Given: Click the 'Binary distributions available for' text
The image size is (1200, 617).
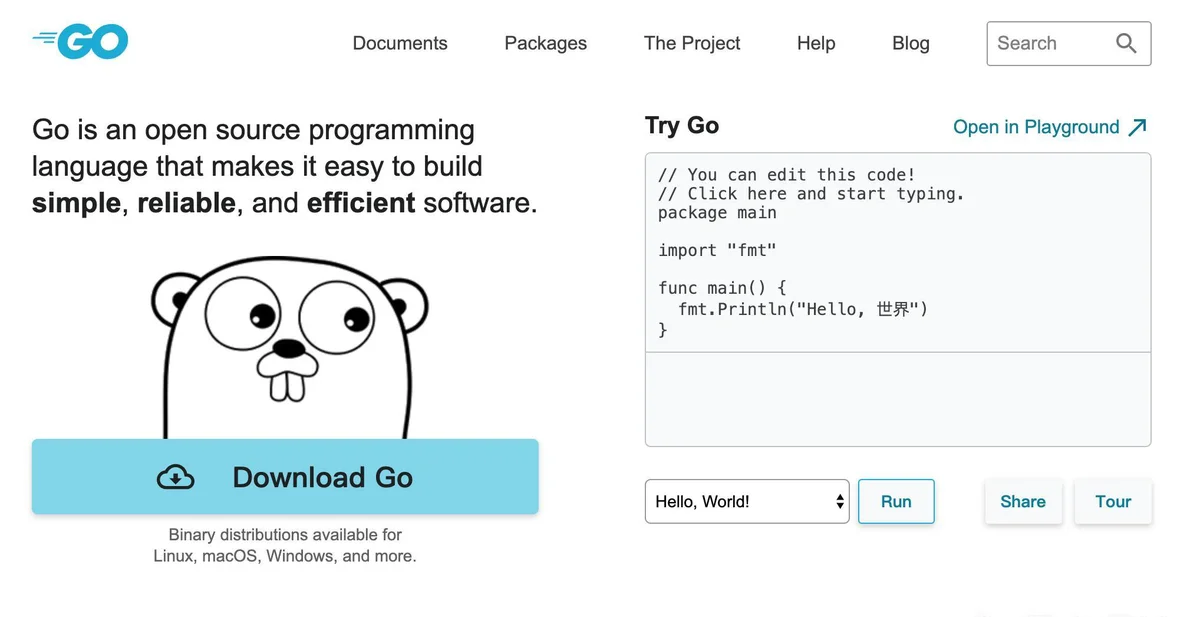Looking at the screenshot, I should point(285,535).
